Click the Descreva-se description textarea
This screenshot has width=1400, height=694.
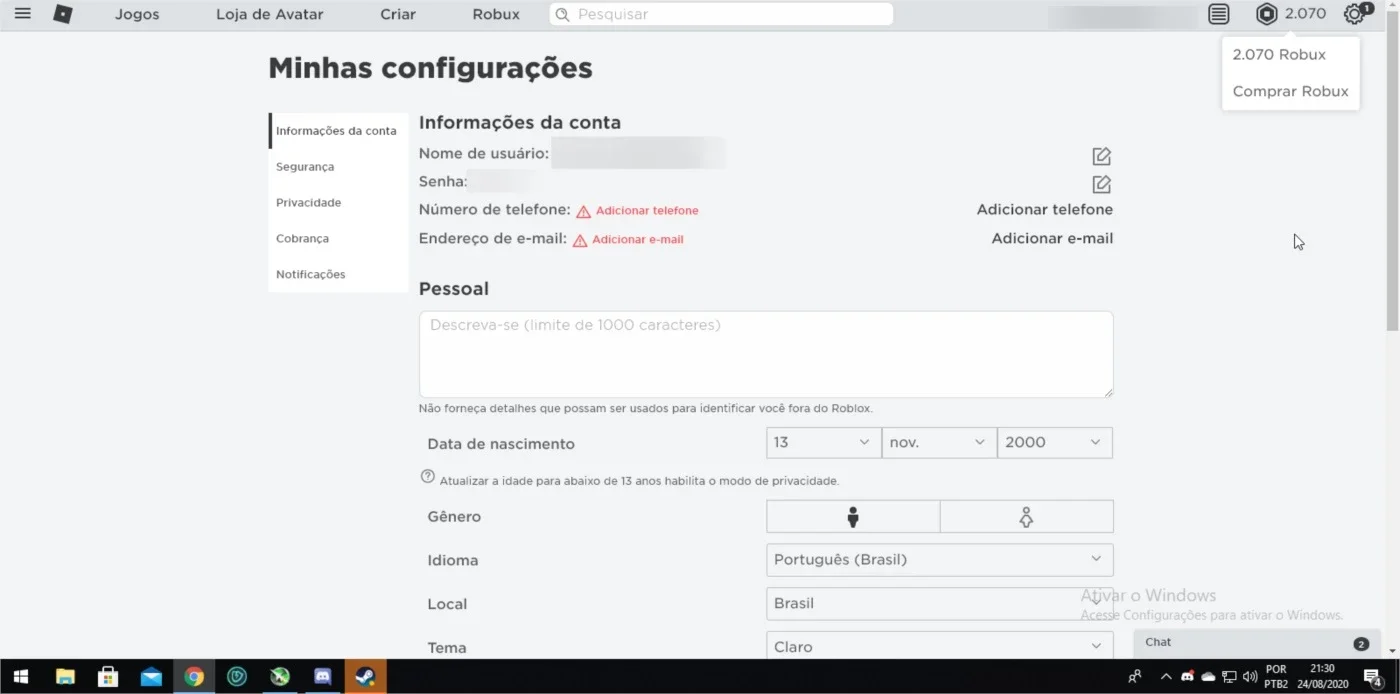click(x=766, y=354)
